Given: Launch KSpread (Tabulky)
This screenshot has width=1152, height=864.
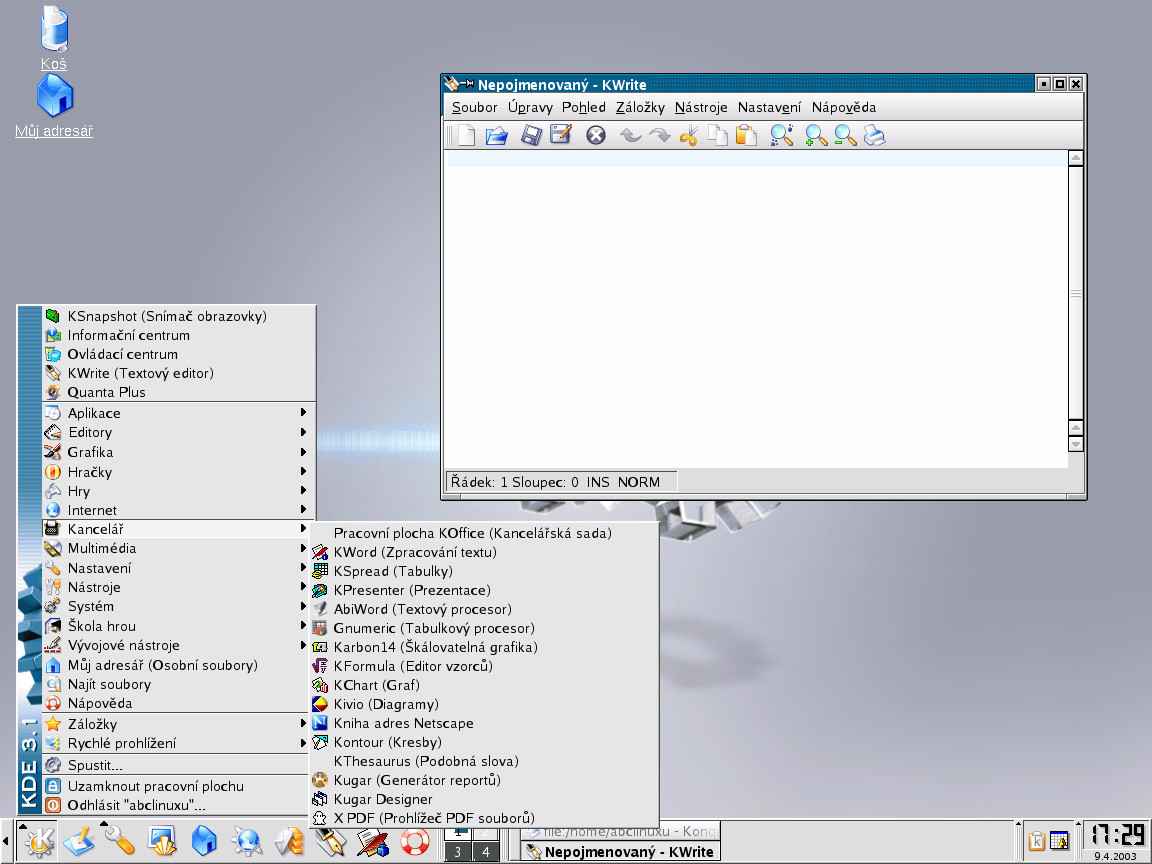Looking at the screenshot, I should (x=483, y=571).
